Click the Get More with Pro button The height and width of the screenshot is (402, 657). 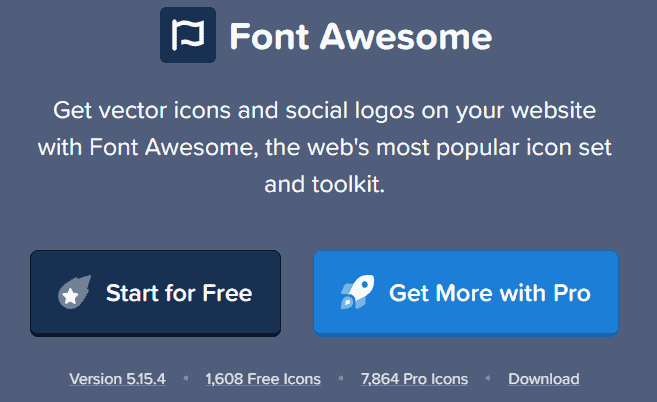click(x=466, y=293)
